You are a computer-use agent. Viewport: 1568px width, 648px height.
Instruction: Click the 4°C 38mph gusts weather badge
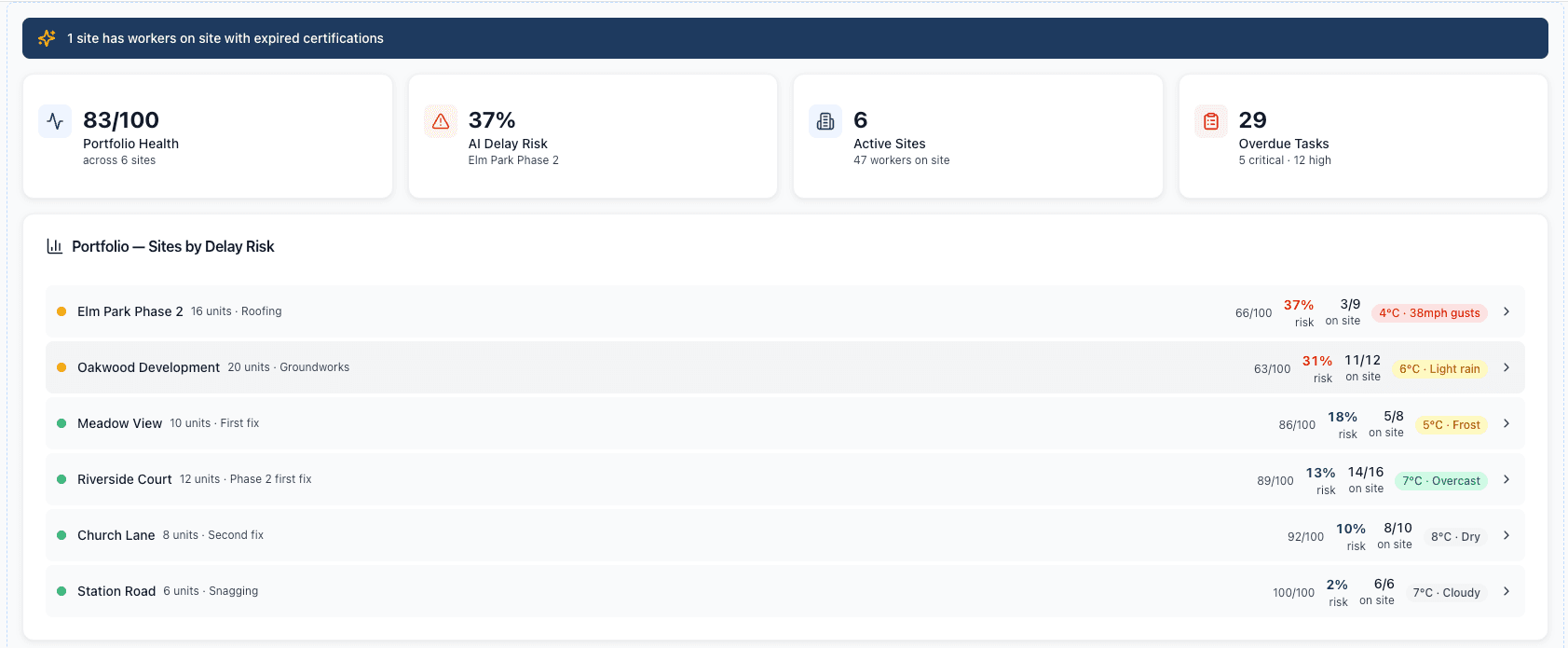coord(1429,313)
